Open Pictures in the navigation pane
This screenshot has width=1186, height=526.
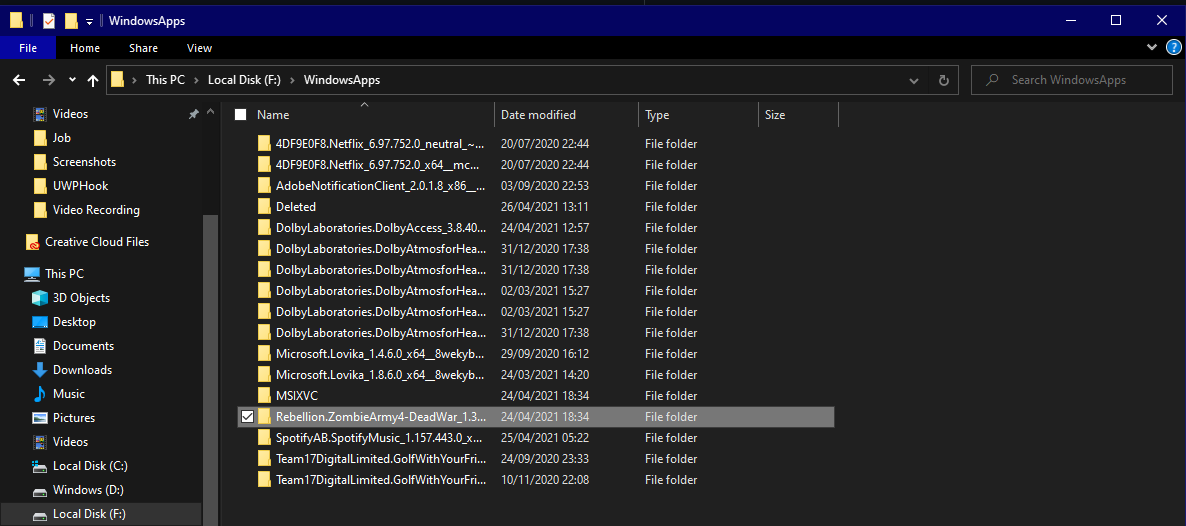73,418
